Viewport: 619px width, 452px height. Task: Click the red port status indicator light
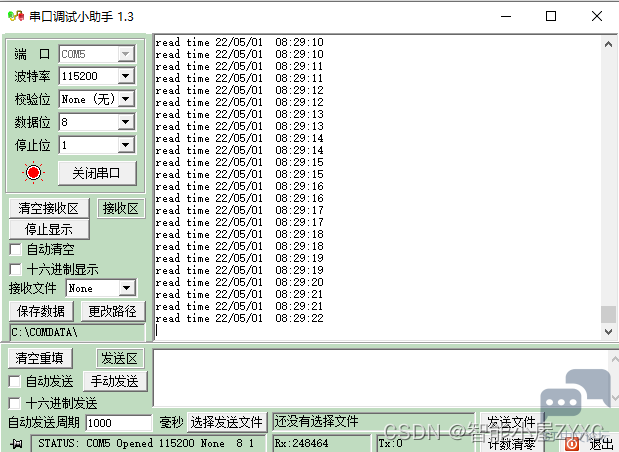[x=34, y=173]
